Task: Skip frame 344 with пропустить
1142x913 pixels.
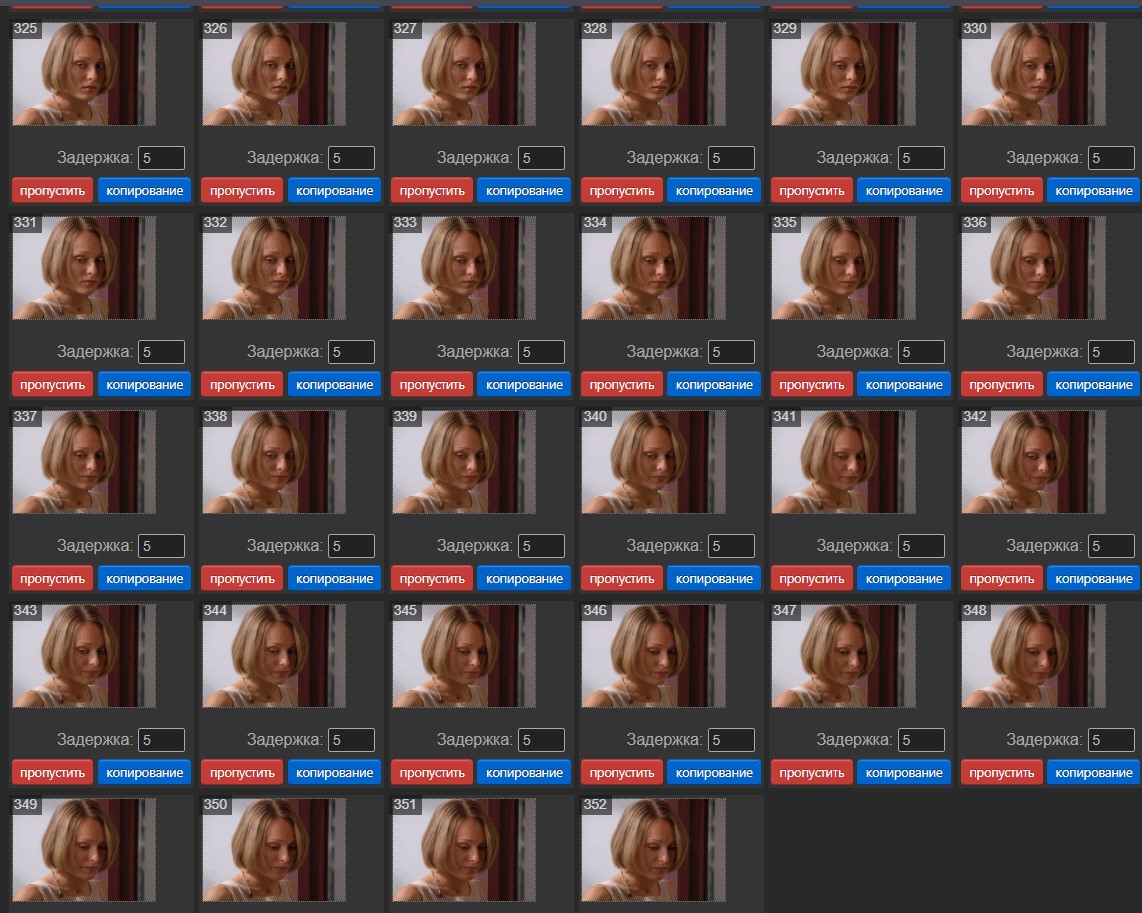Action: click(242, 772)
